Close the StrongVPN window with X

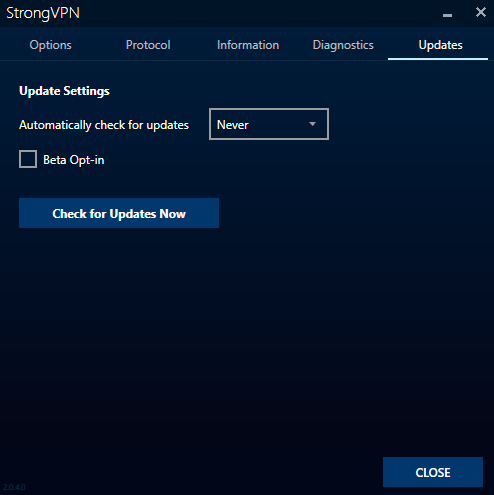click(480, 13)
